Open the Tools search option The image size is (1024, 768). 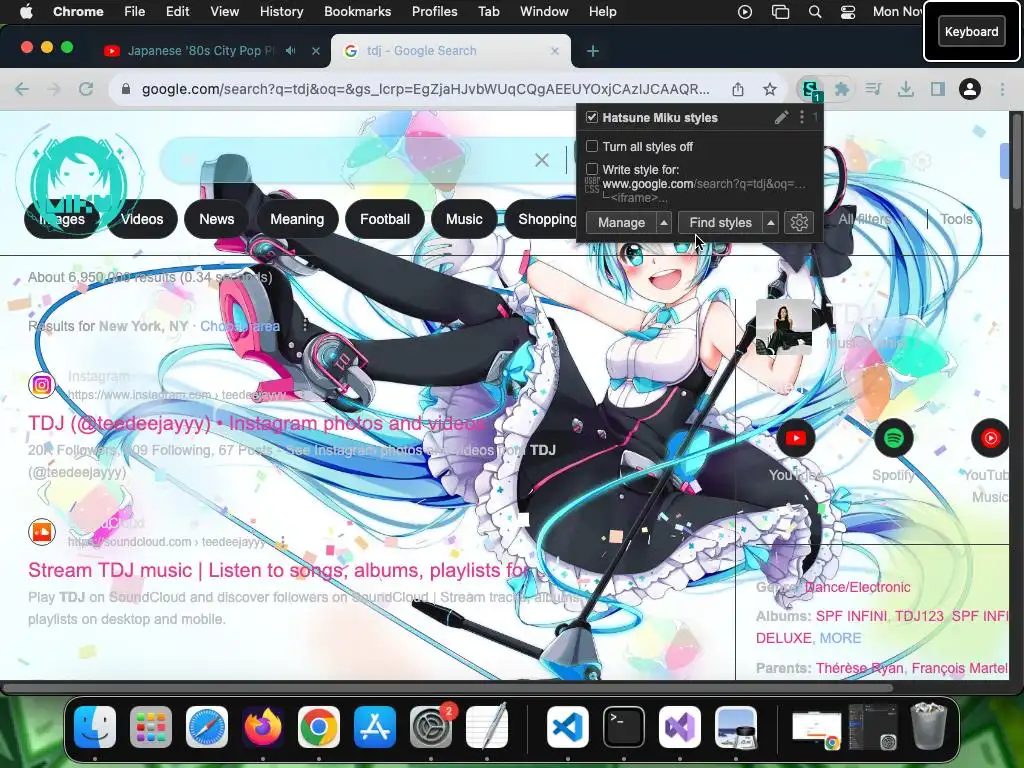(956, 219)
